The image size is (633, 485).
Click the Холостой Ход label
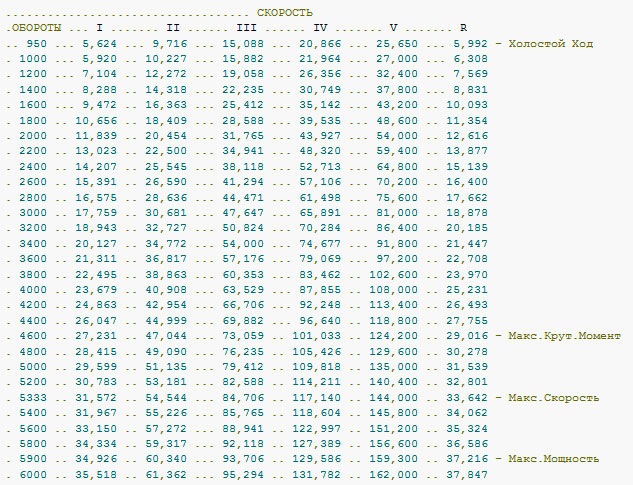[551, 44]
